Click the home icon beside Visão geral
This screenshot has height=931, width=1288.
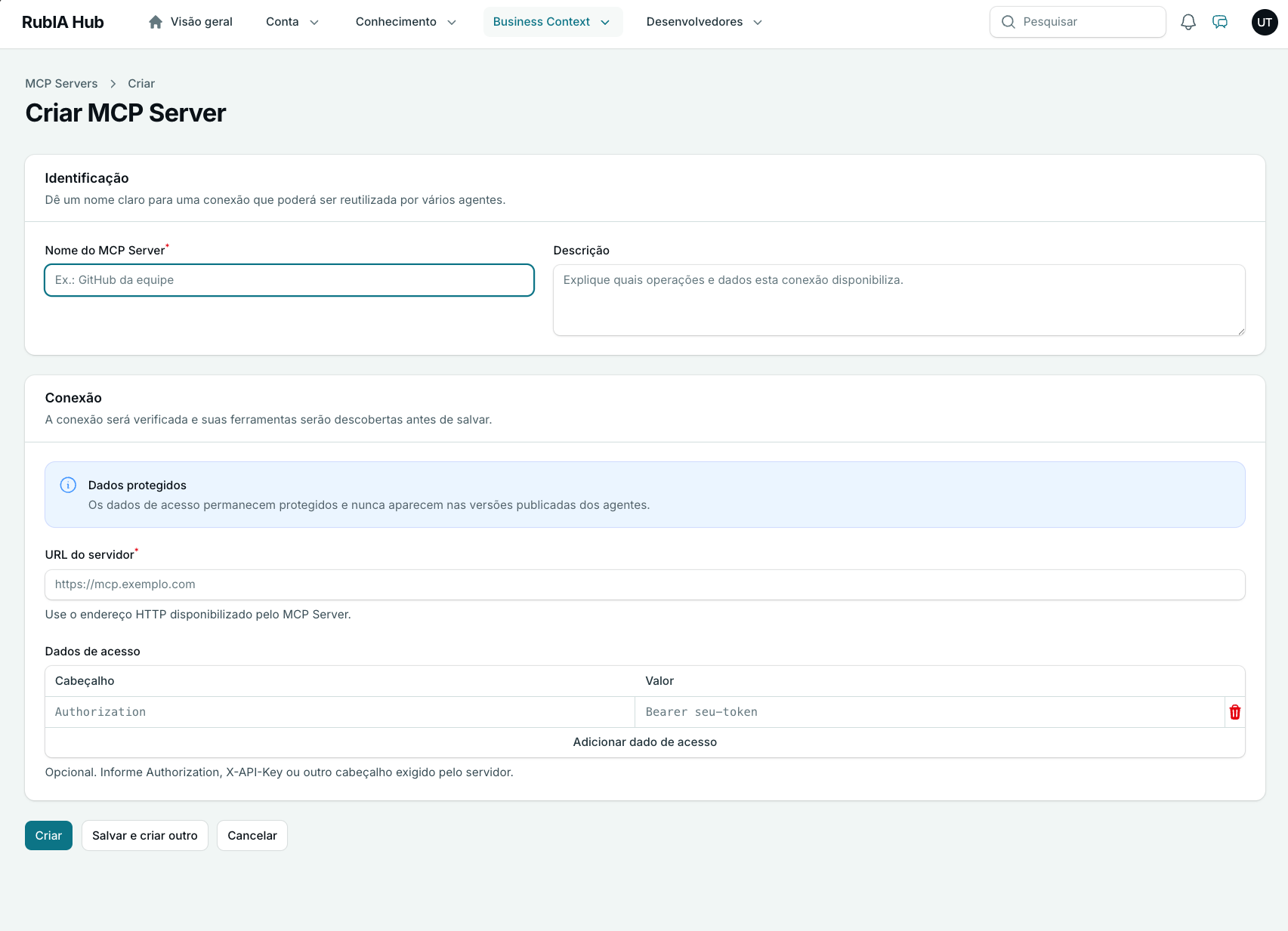tap(156, 22)
